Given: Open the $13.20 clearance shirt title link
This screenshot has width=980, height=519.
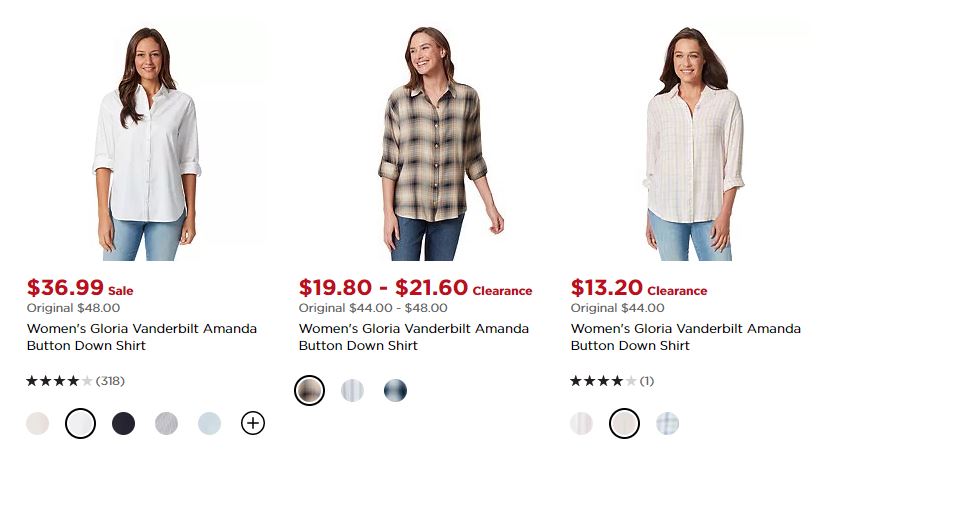Looking at the screenshot, I should tap(685, 337).
